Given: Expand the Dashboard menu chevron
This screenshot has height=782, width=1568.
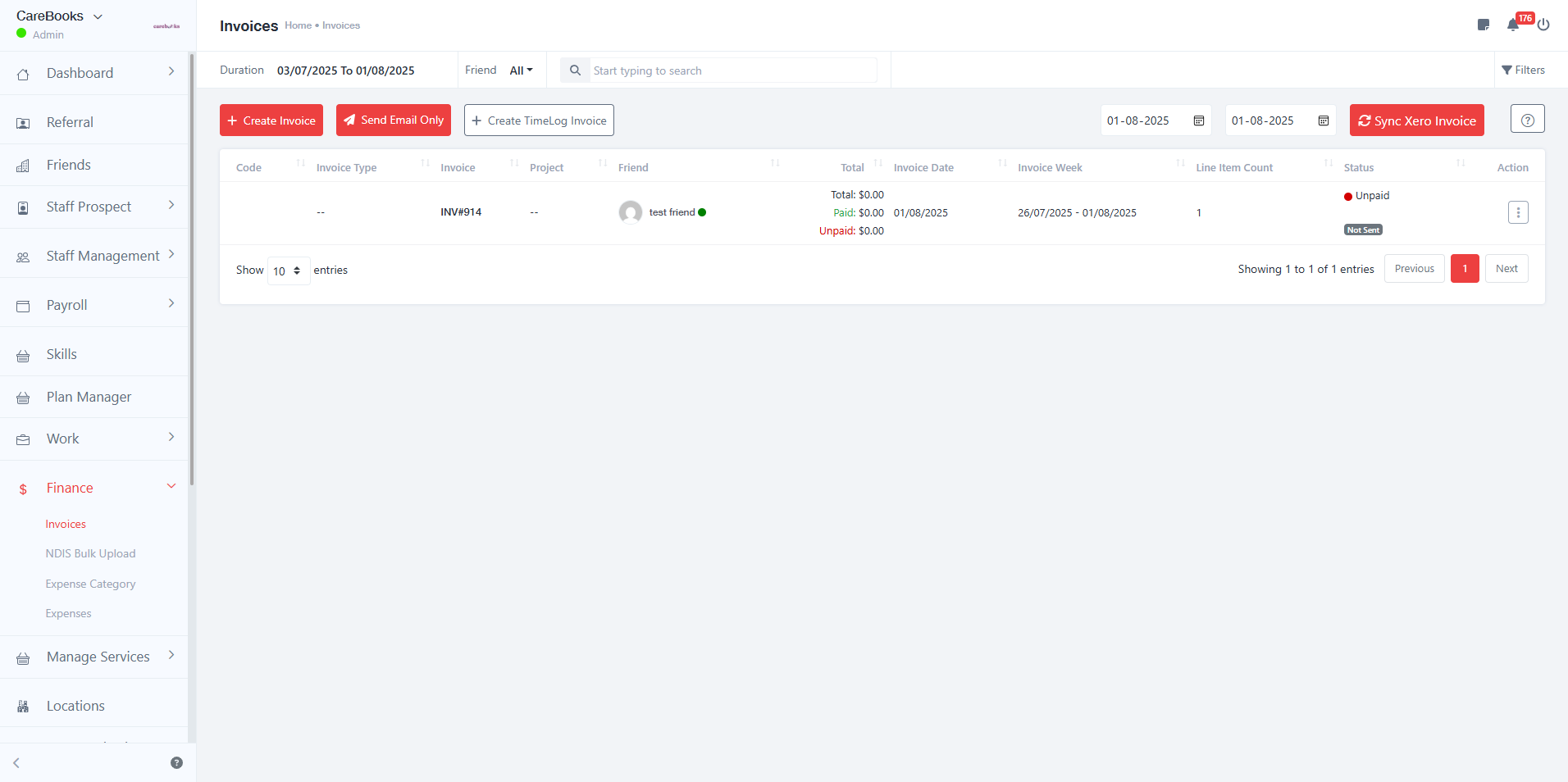Looking at the screenshot, I should (x=171, y=71).
